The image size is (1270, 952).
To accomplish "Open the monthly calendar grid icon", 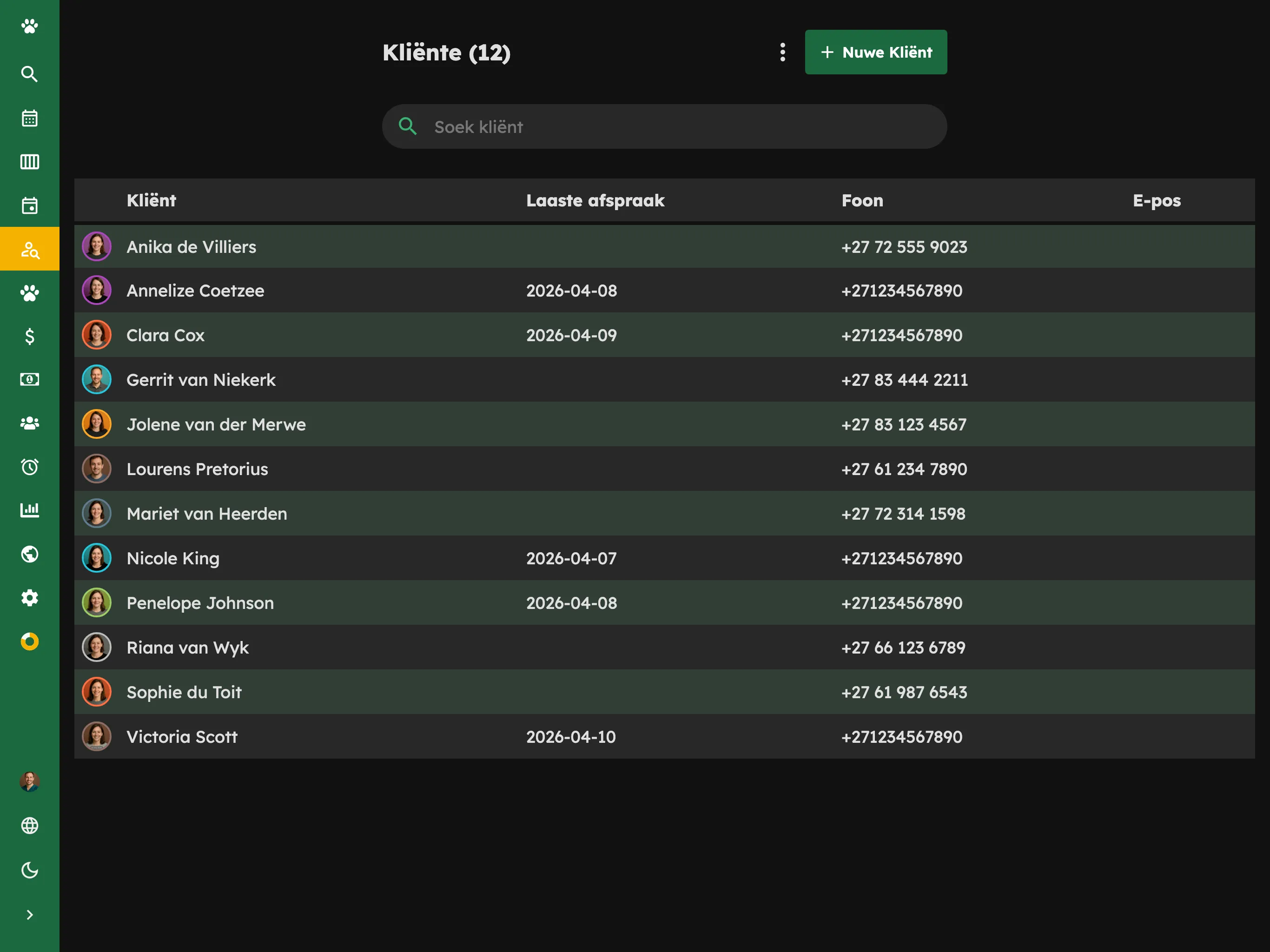I will click(x=29, y=118).
